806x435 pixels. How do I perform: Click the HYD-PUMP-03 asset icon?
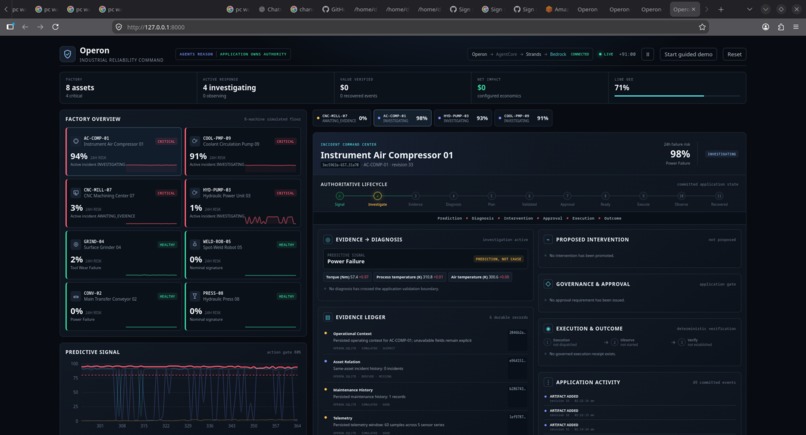[x=195, y=193]
